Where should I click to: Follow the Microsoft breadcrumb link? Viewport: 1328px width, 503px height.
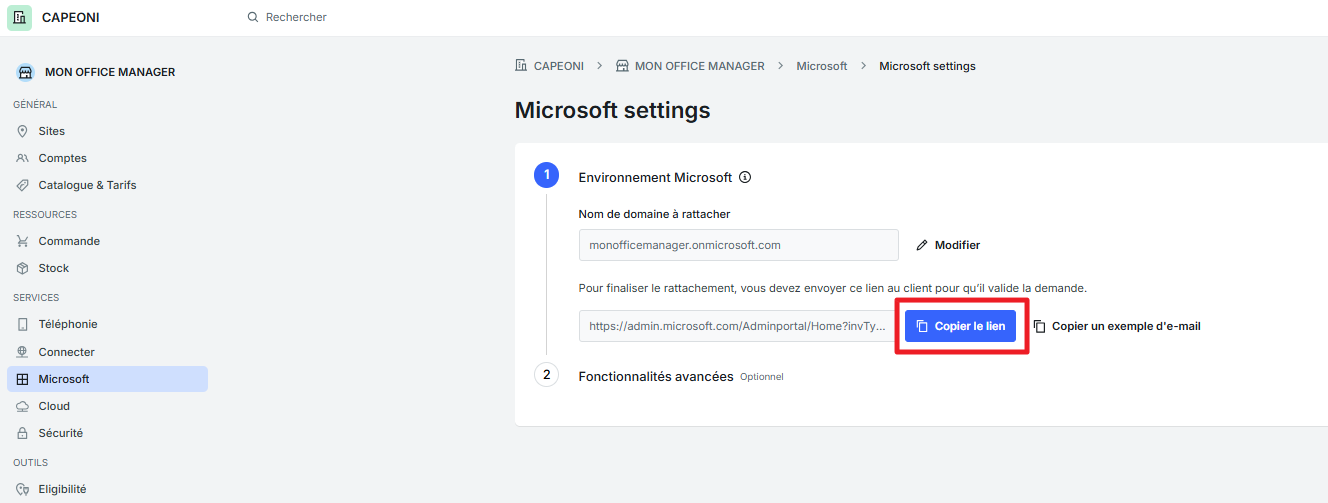(822, 66)
